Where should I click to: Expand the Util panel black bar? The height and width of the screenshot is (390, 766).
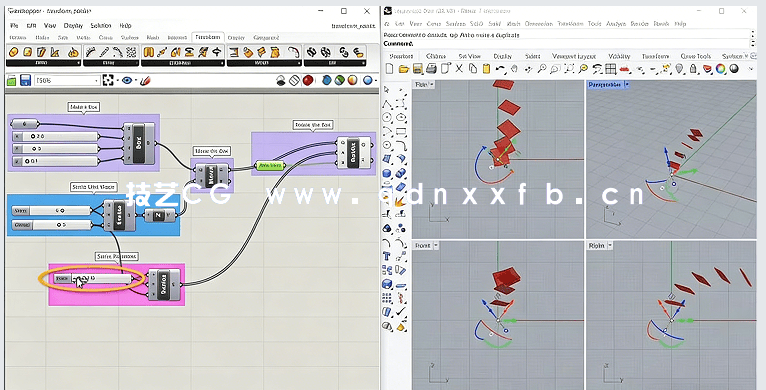click(x=335, y=63)
